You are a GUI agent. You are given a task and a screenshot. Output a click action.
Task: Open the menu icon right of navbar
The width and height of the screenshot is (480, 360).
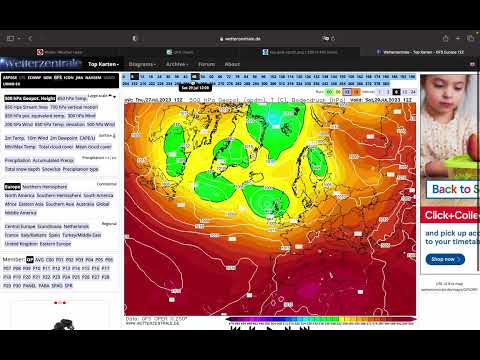click(x=472, y=64)
